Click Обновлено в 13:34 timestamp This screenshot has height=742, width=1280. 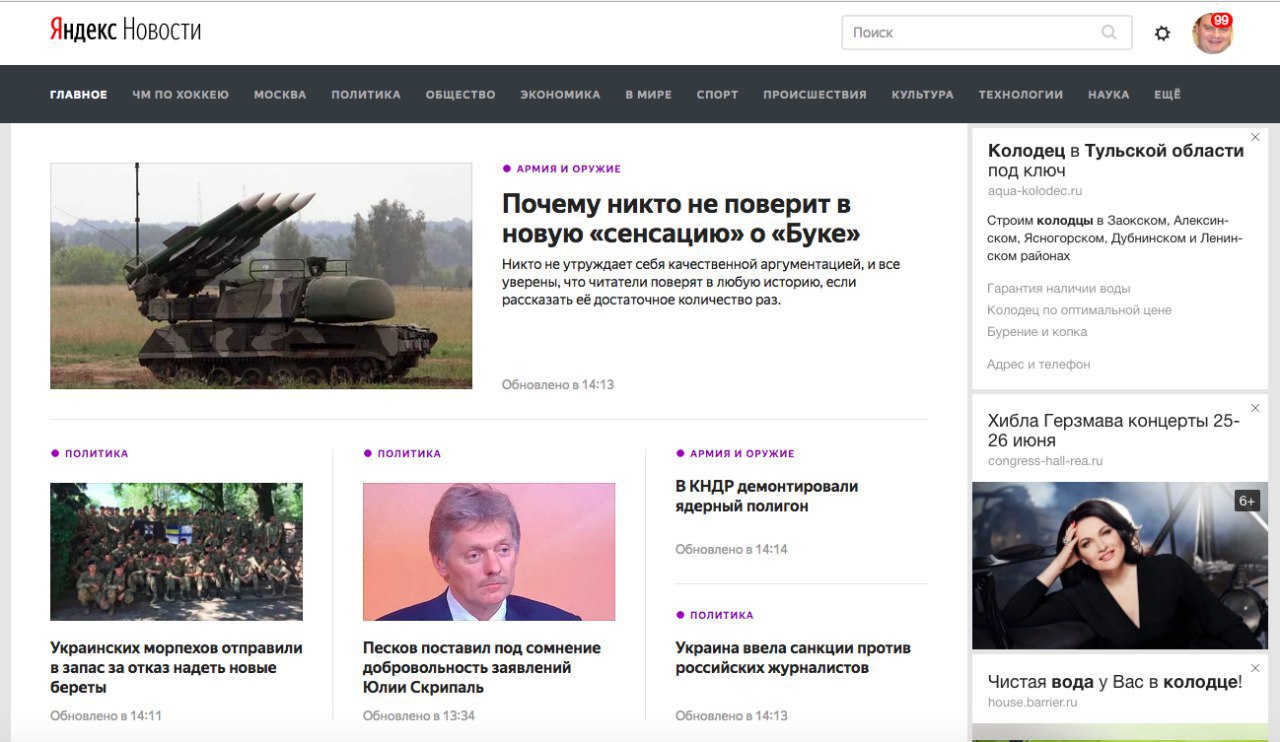tap(419, 716)
